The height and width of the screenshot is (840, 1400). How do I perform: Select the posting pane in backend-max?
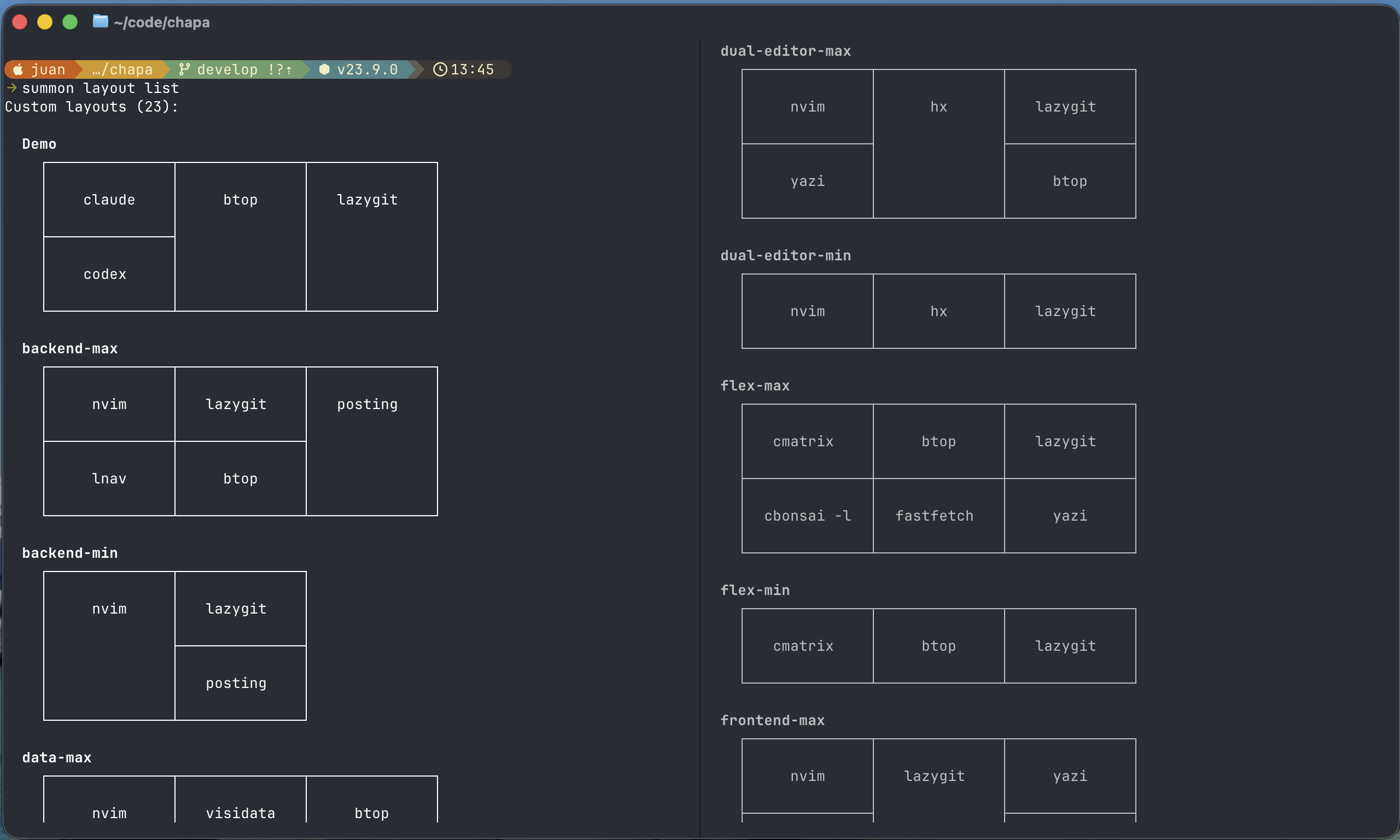click(x=371, y=440)
